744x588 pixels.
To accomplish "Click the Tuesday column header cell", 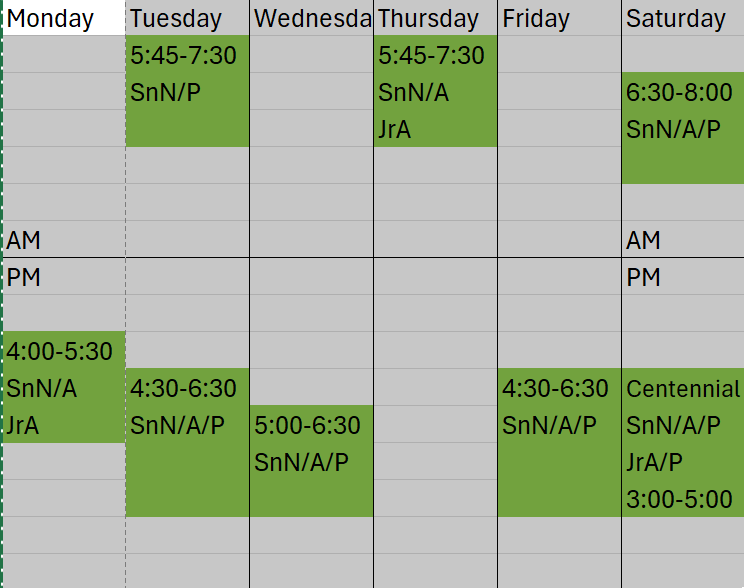I will coord(187,19).
